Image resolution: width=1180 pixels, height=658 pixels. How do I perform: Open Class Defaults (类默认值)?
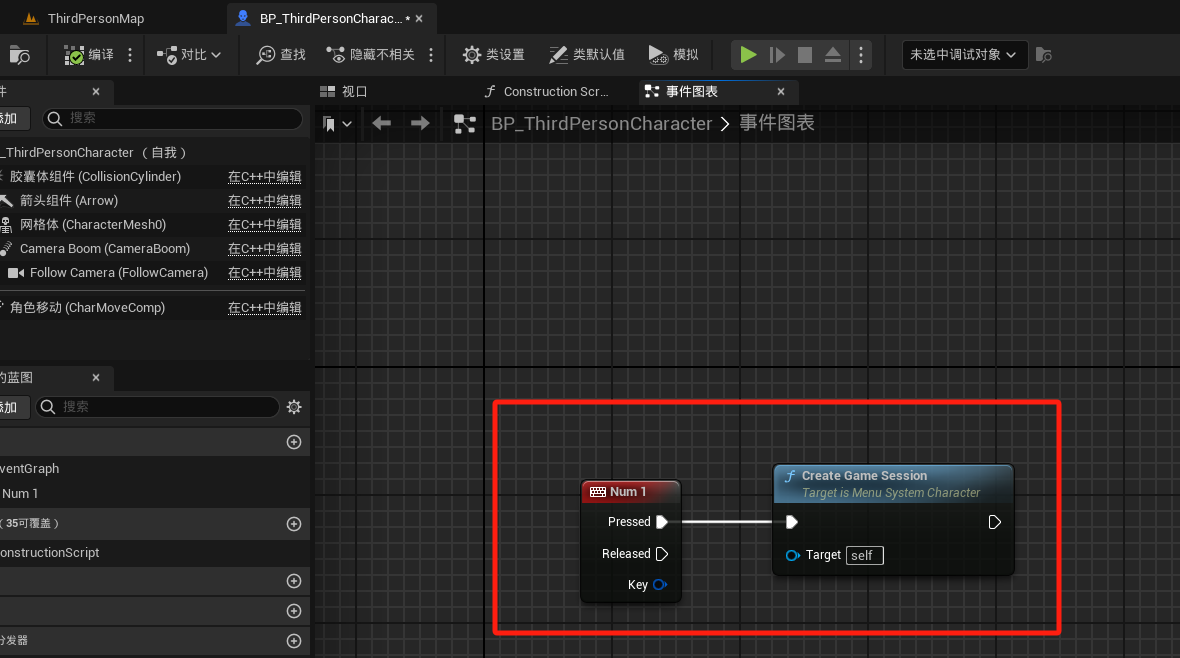[587, 55]
